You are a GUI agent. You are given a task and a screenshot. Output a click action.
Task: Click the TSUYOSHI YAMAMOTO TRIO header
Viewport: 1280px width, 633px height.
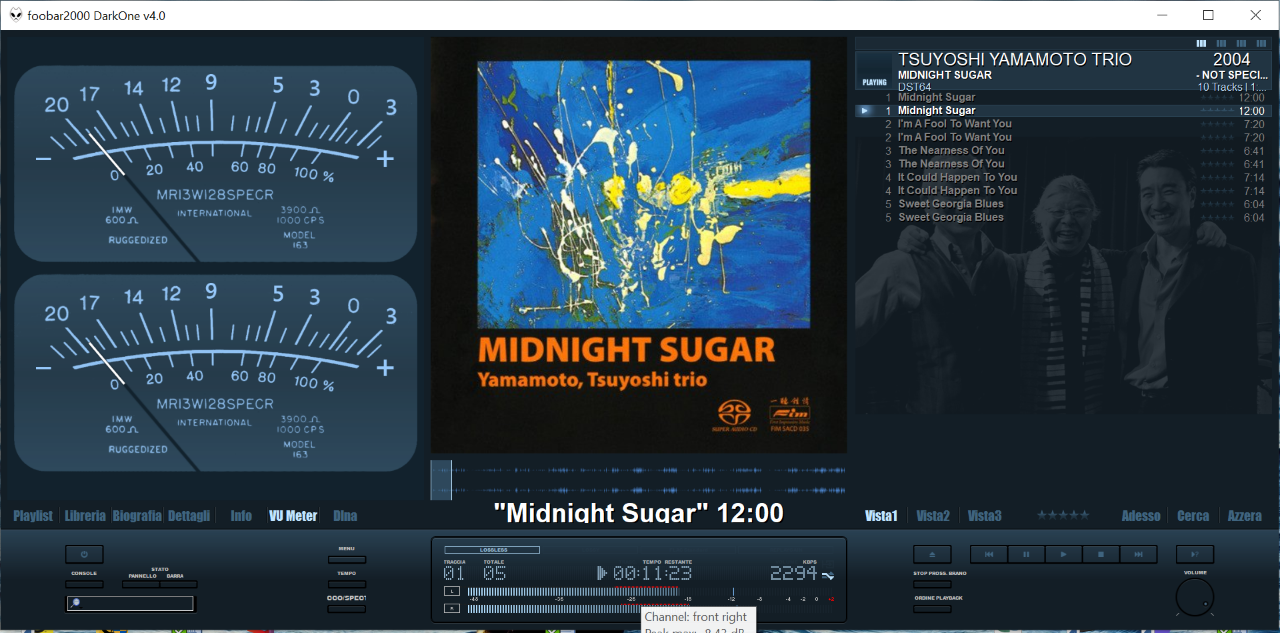[x=1015, y=60]
